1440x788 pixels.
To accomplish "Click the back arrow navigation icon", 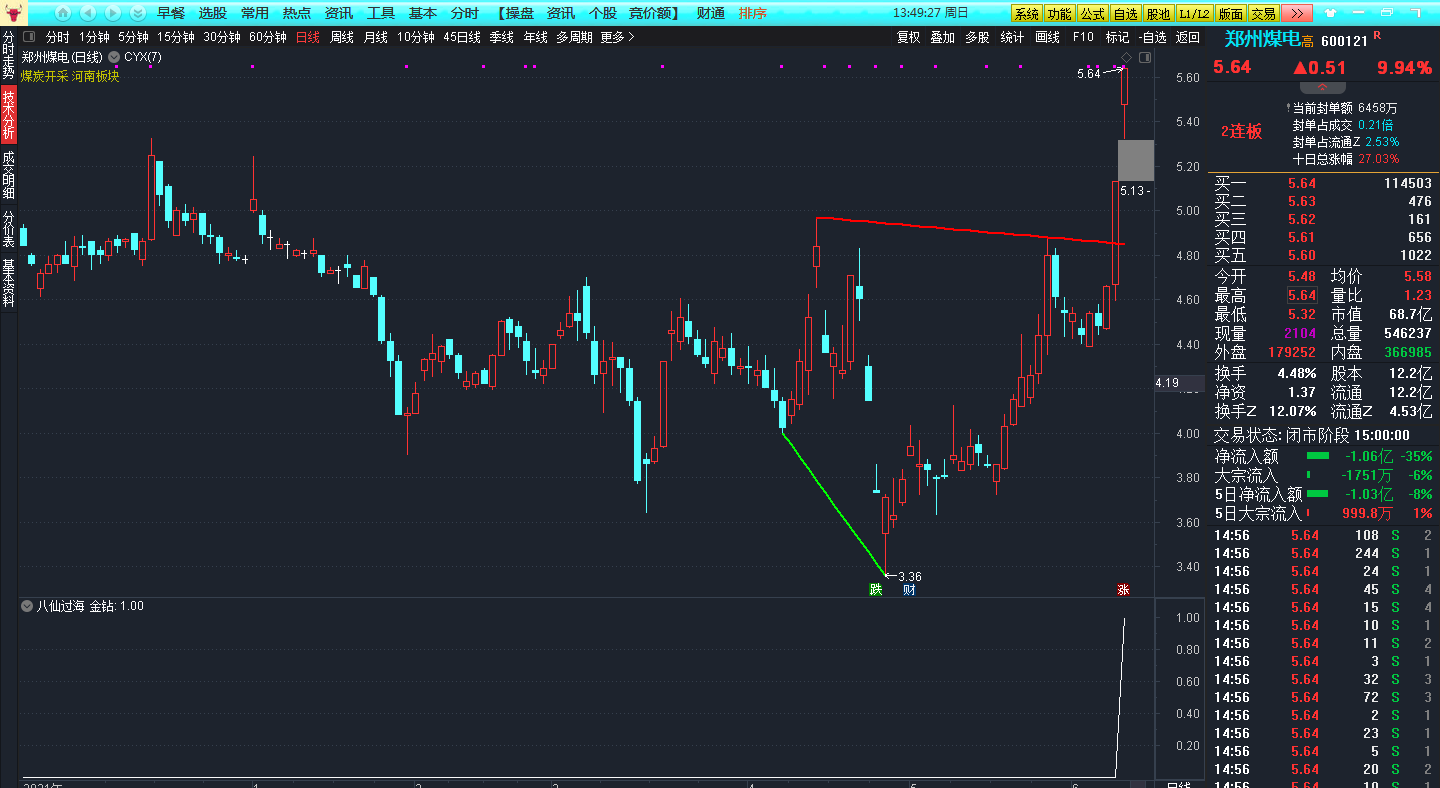I will pos(88,13).
